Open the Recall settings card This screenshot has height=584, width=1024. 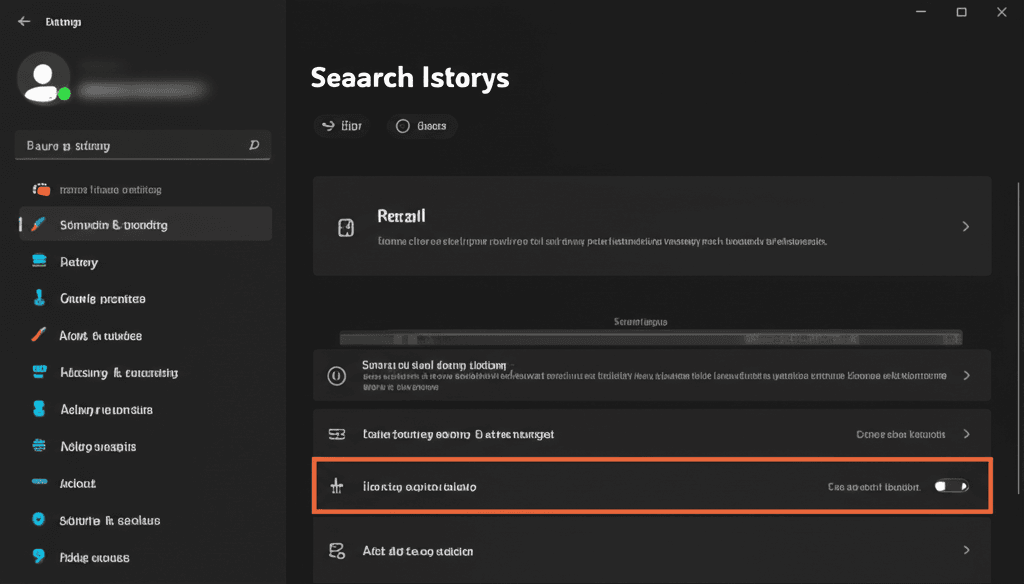(651, 226)
